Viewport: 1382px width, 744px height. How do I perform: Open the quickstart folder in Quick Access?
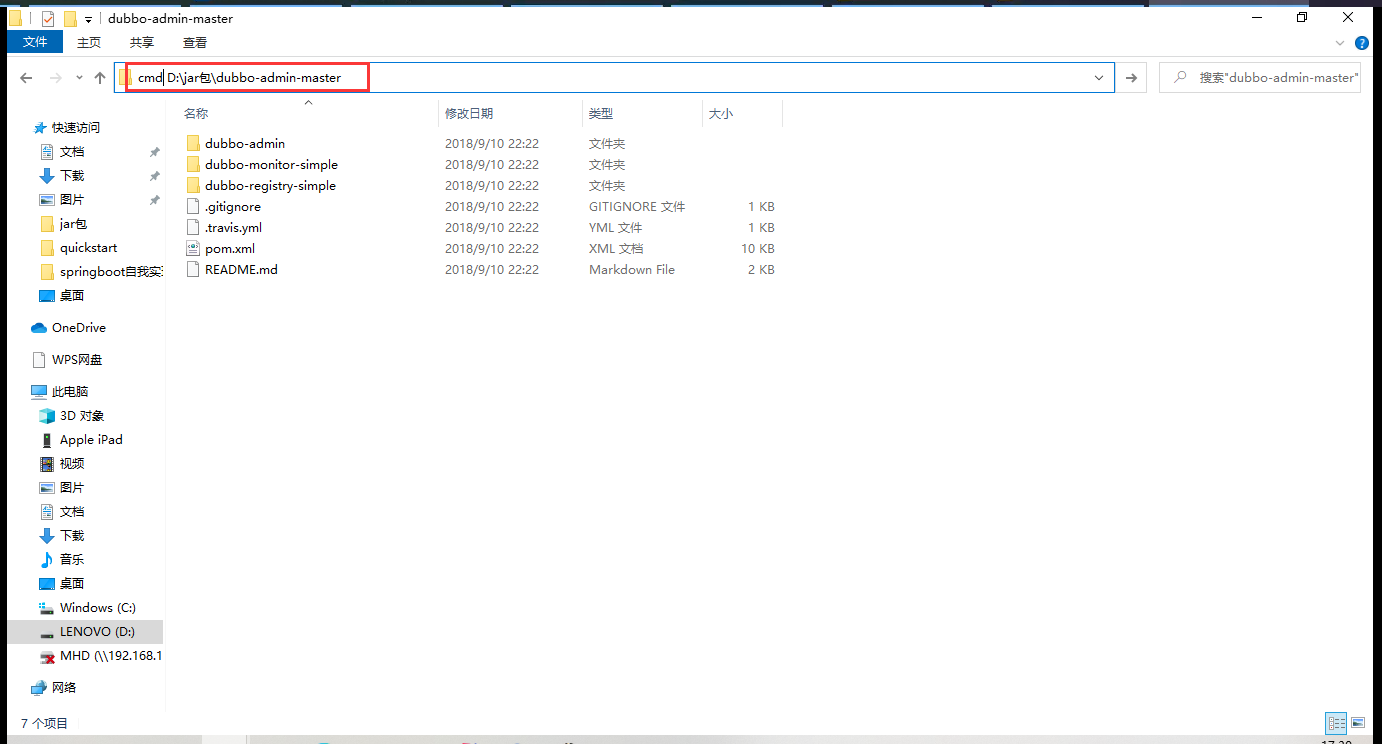click(89, 248)
